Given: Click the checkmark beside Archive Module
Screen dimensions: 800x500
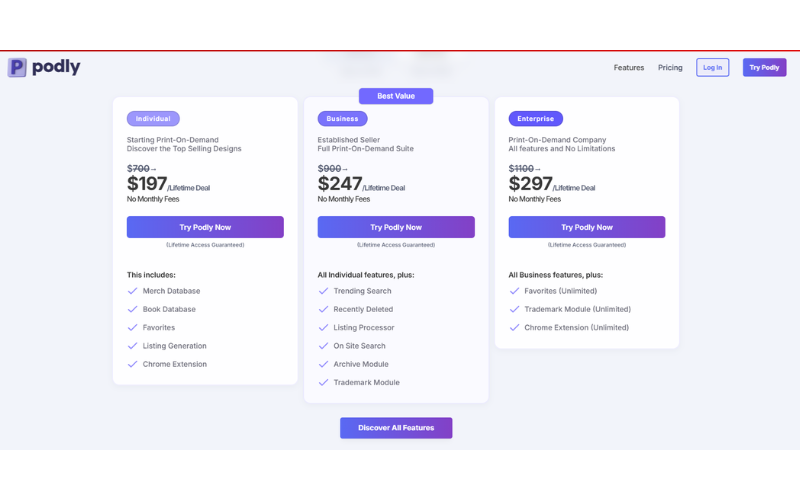Looking at the screenshot, I should (x=323, y=364).
